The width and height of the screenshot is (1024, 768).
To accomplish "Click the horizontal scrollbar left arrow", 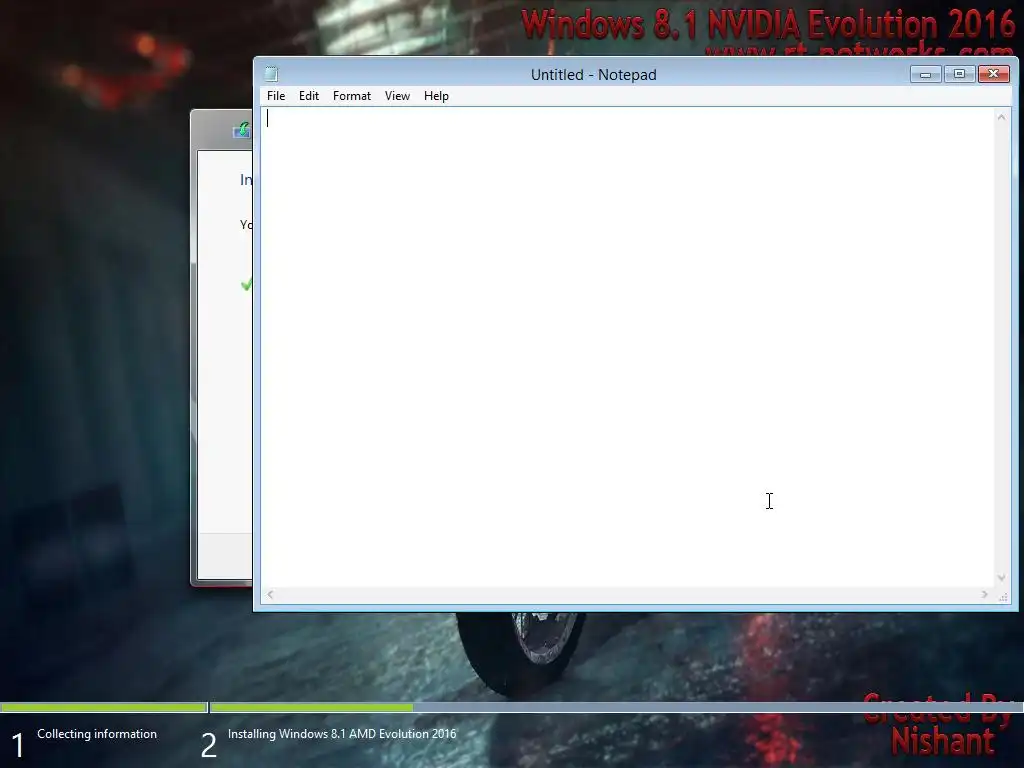I will coord(270,594).
